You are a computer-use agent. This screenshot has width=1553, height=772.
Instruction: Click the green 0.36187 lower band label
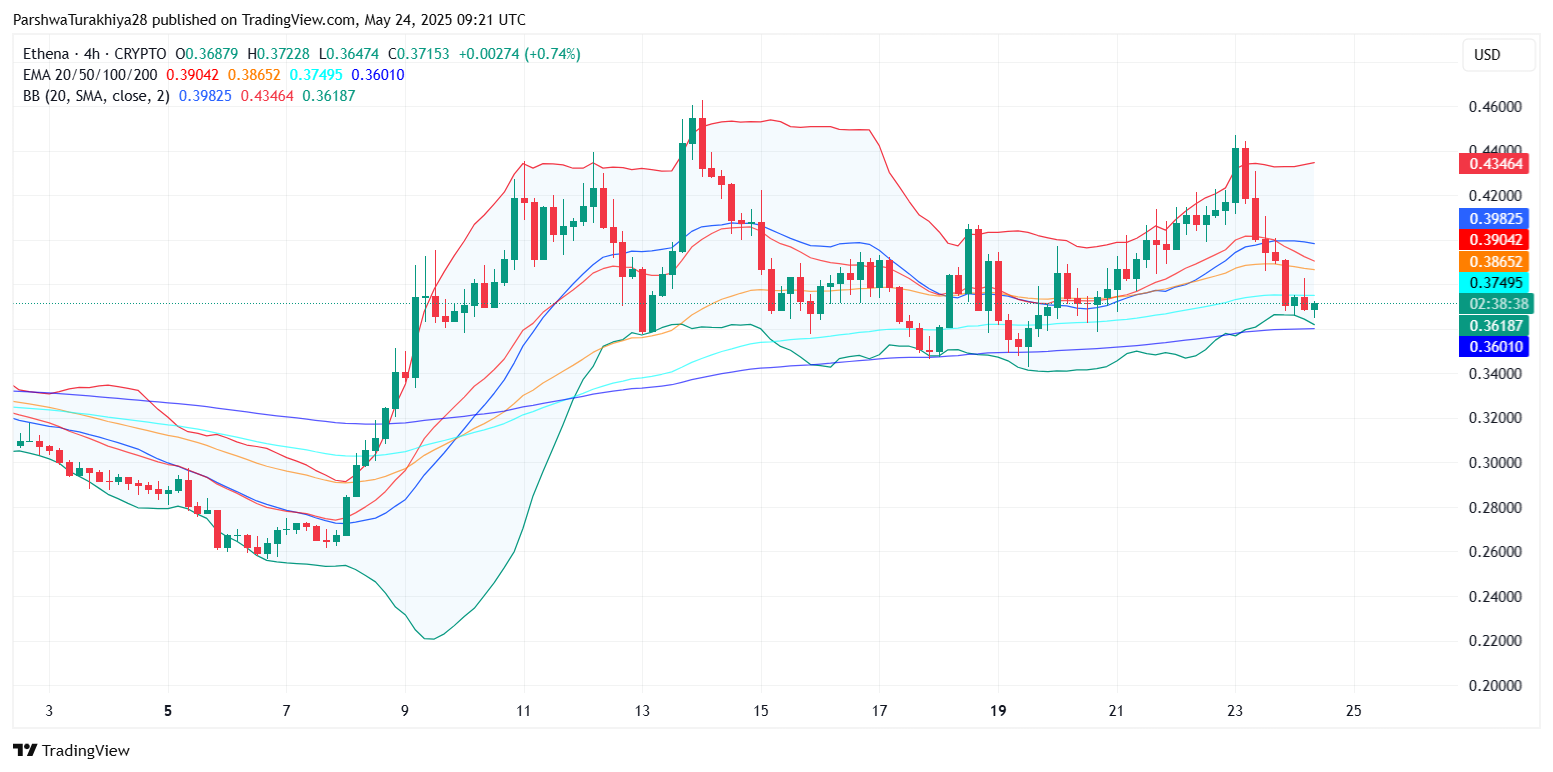point(1497,325)
